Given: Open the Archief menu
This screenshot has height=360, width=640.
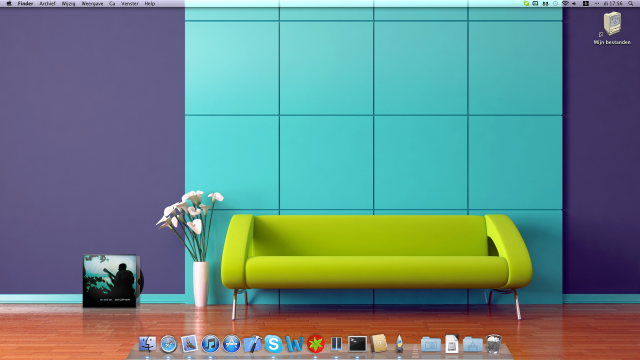Looking at the screenshot, I should tap(47, 4).
